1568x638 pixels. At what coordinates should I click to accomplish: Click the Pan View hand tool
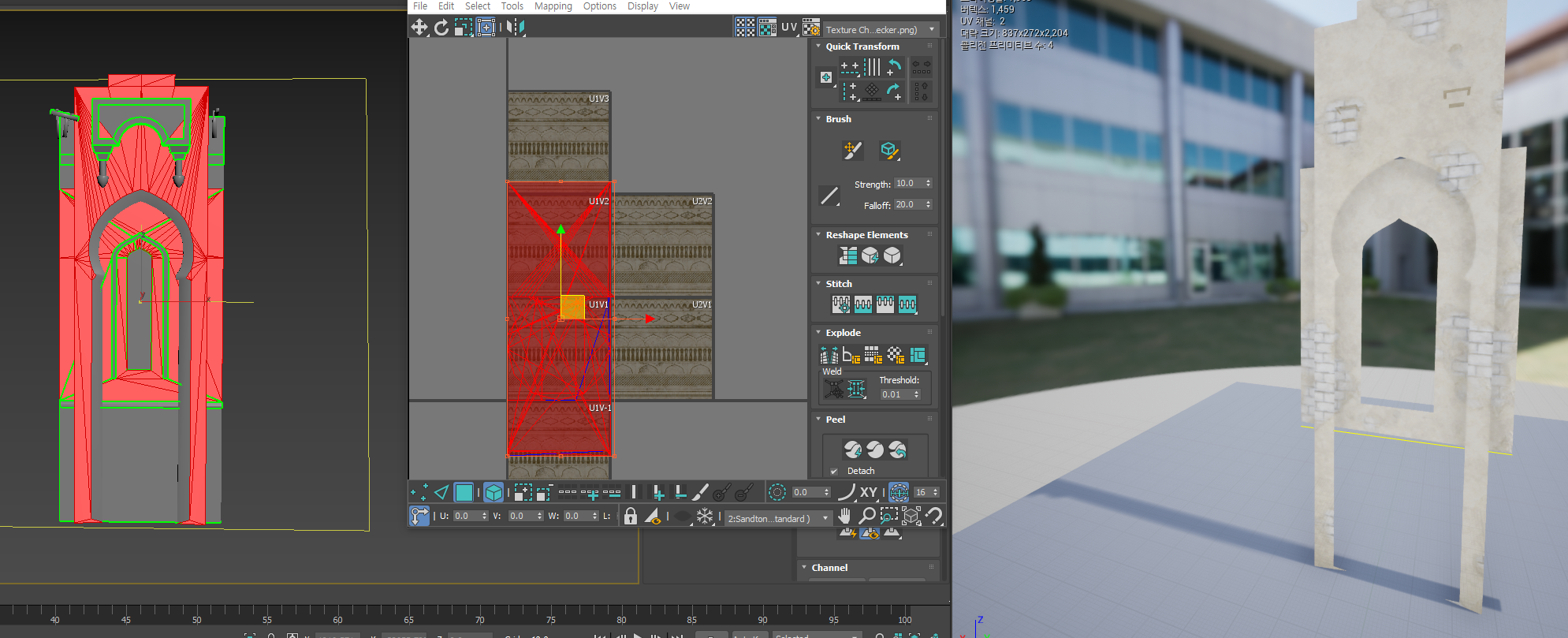pos(844,516)
